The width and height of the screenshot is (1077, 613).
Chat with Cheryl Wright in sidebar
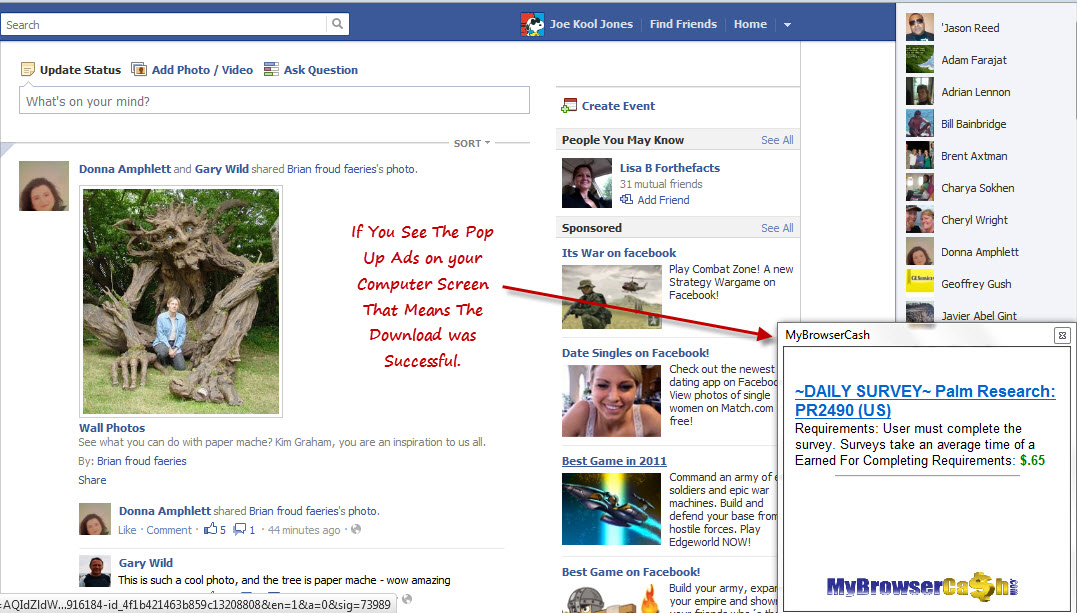pos(974,220)
